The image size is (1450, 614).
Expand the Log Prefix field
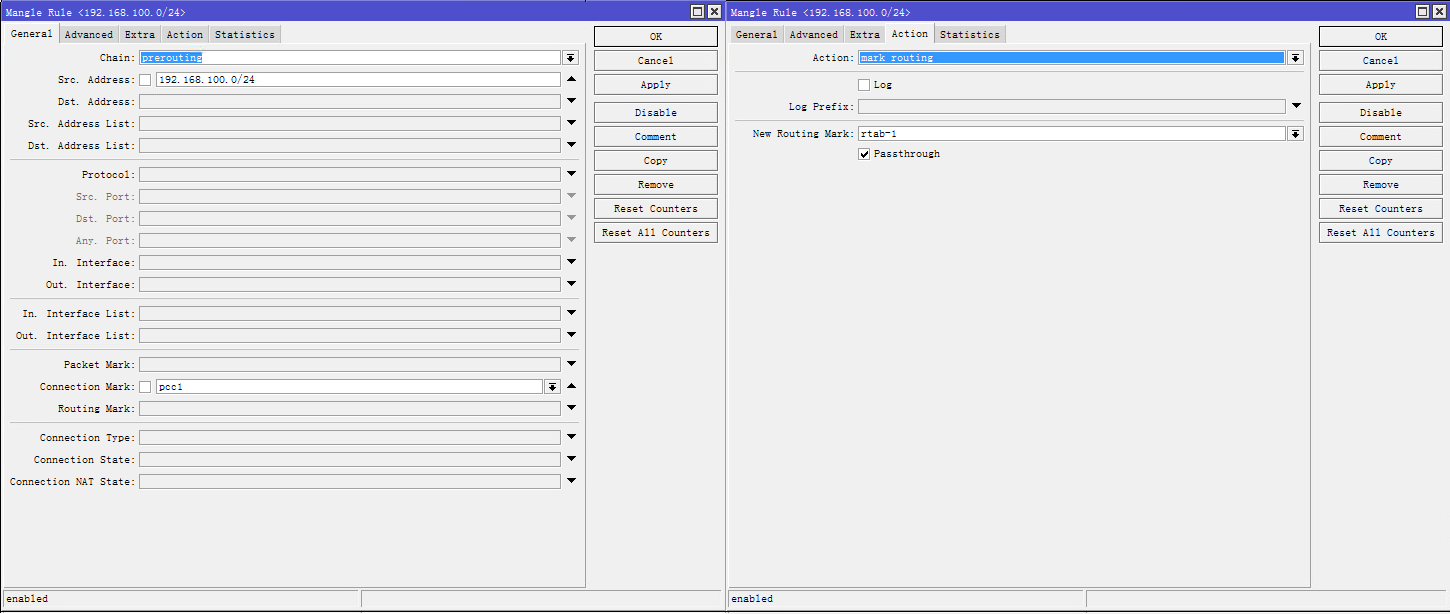[1296, 106]
